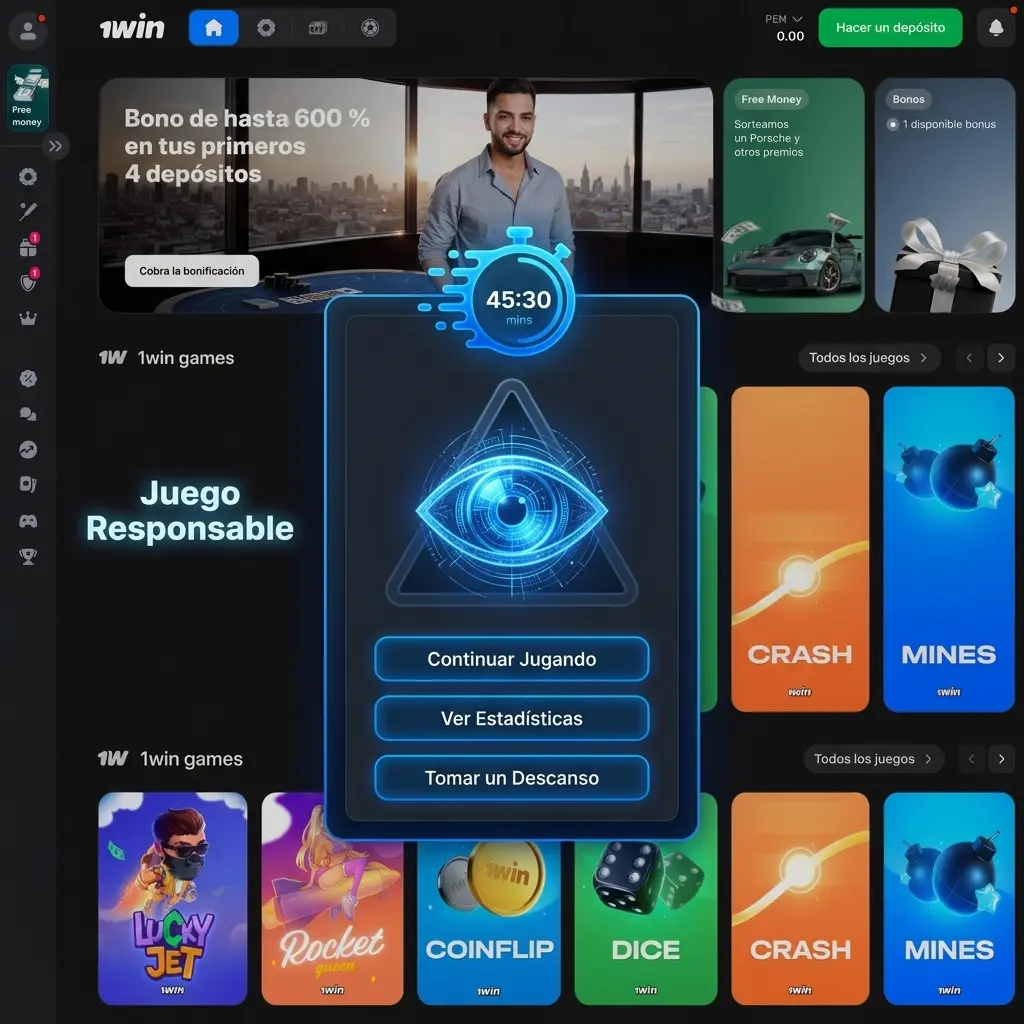Open upper Todos los juegos link
1024x1024 pixels.
tap(869, 358)
